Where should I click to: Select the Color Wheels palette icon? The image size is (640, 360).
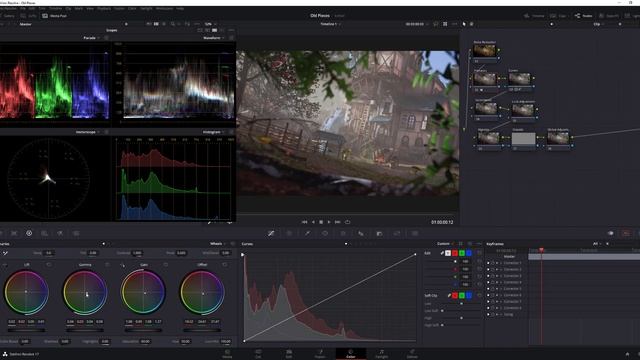click(x=29, y=233)
